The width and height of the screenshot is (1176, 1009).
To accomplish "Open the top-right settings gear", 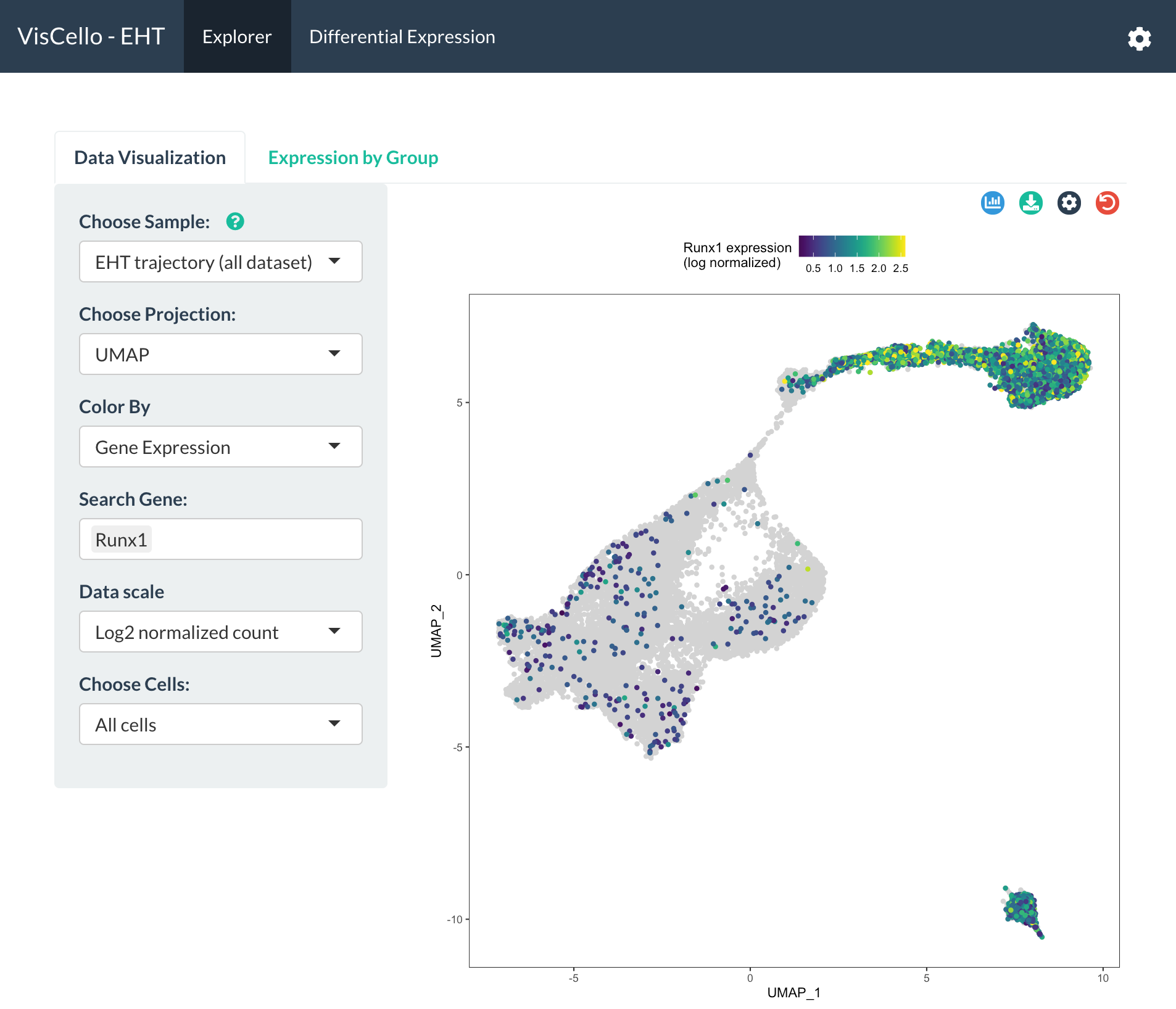I will pyautogui.click(x=1139, y=38).
